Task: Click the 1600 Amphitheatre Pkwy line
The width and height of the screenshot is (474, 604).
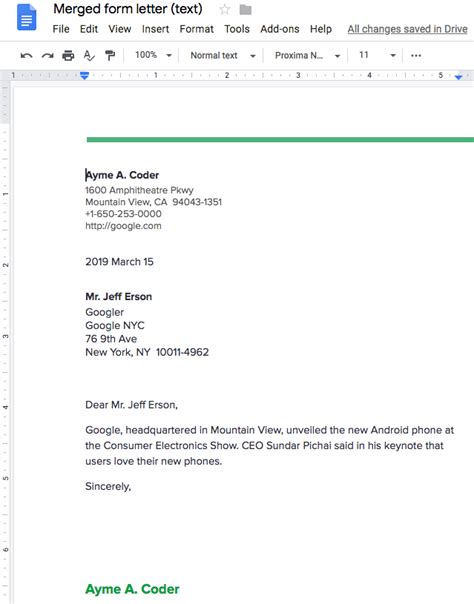Action: tap(139, 190)
